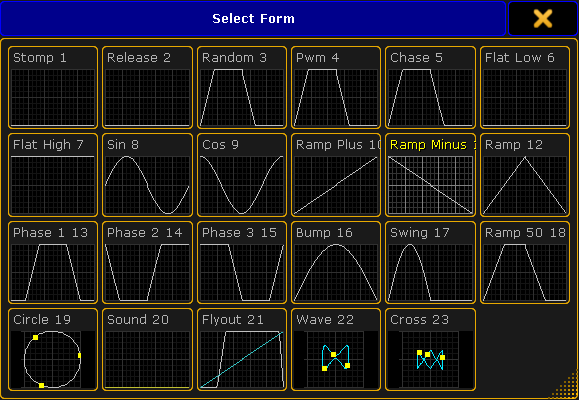This screenshot has width=579, height=400.
Task: Choose the Wave 22 form
Action: (336, 349)
